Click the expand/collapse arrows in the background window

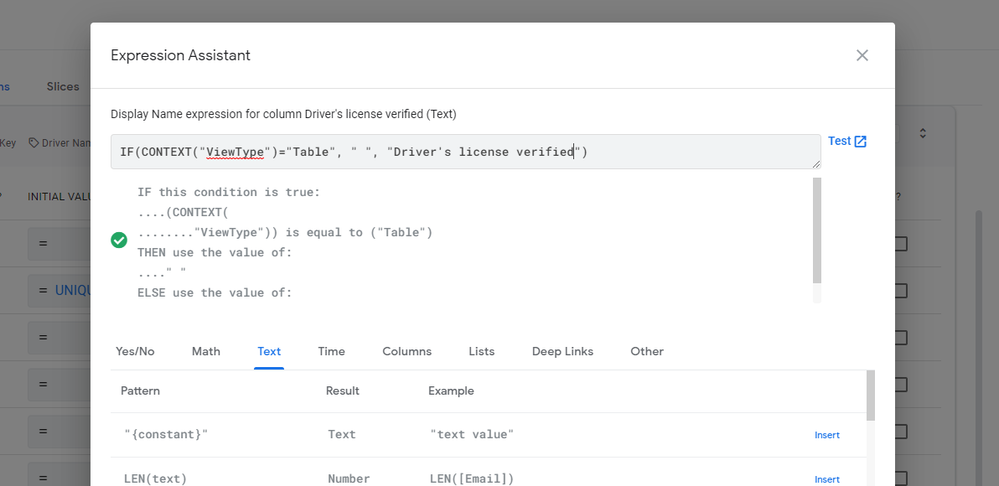click(x=923, y=133)
